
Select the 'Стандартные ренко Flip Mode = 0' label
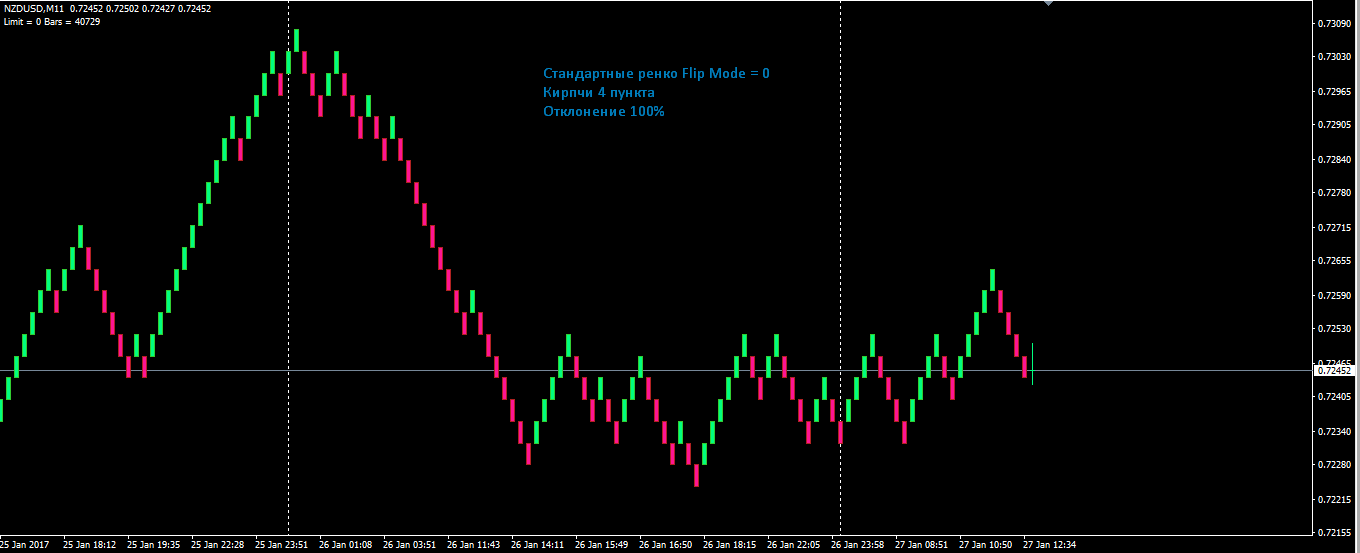point(656,74)
